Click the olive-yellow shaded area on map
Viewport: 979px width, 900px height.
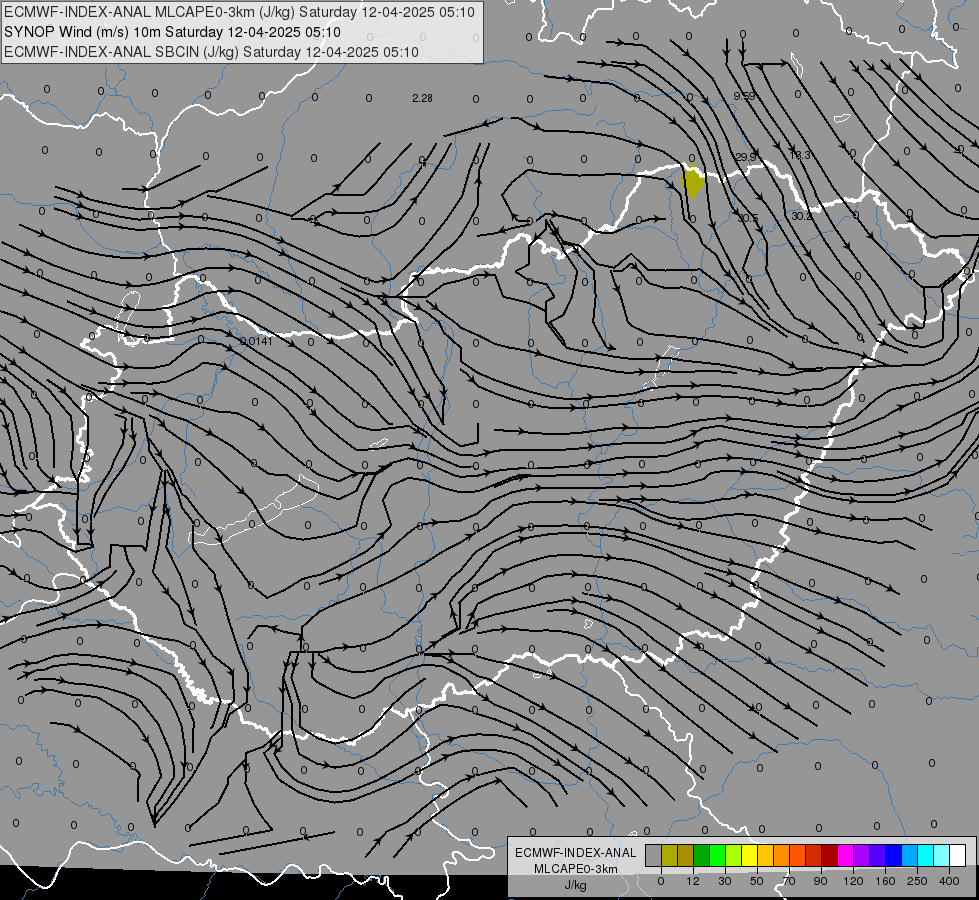(692, 182)
